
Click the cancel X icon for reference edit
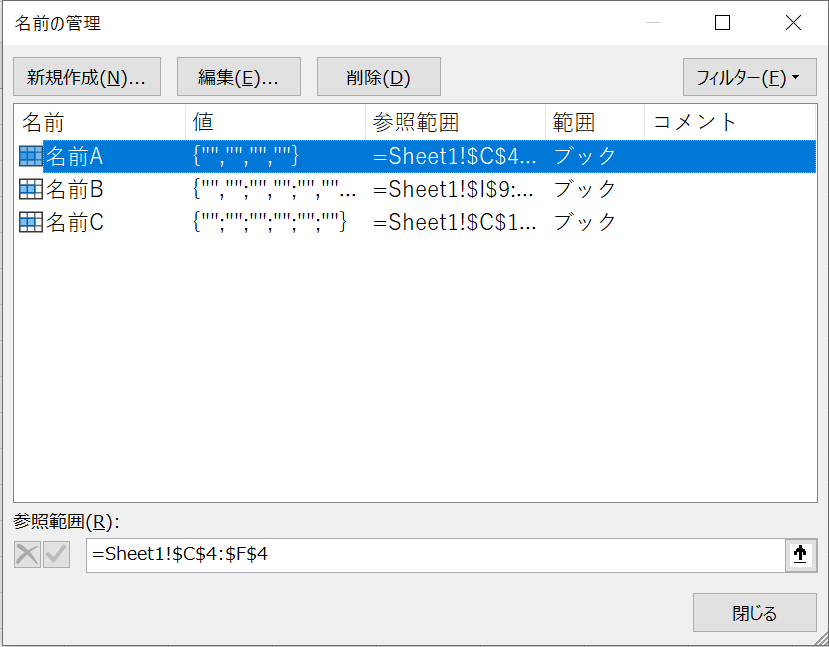pos(27,555)
